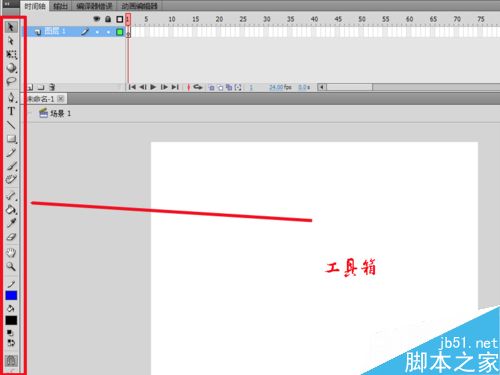Toggle onion skin outlines
Viewport: 500px width, 375px height.
pos(220,87)
